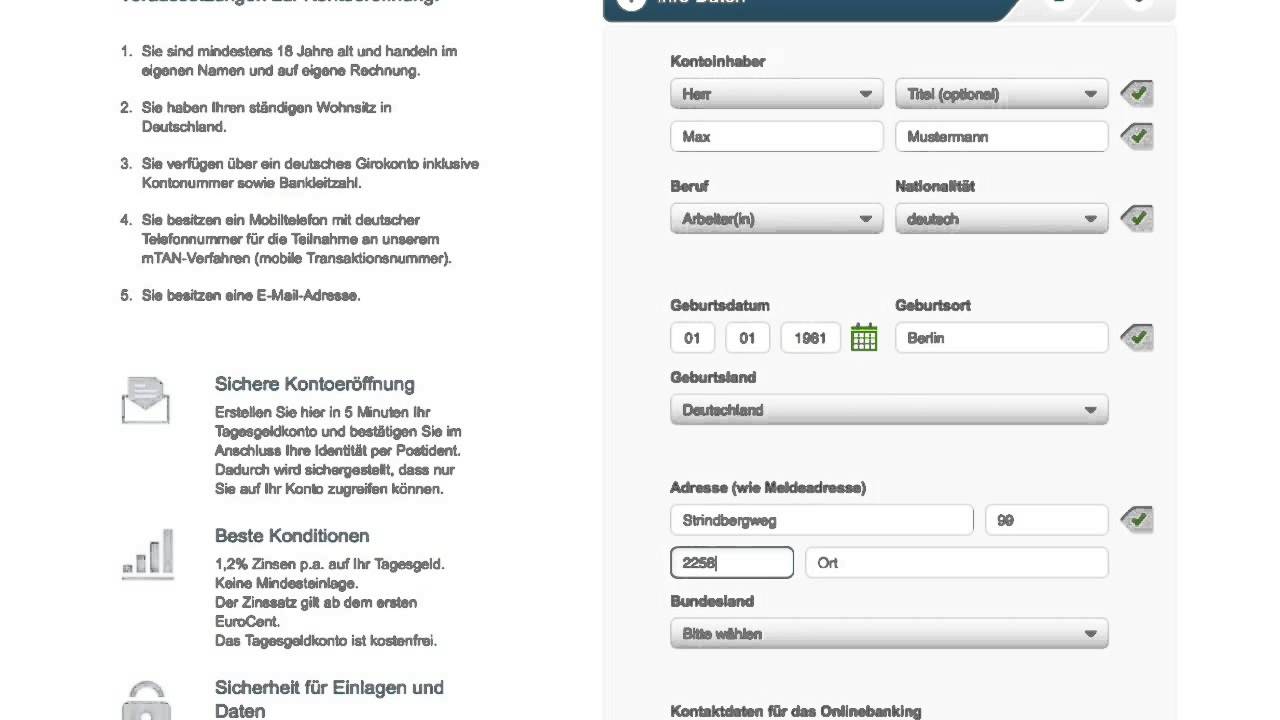Image resolution: width=1280 pixels, height=720 pixels.
Task: Focus the first name field containing Max
Action: [x=776, y=136]
